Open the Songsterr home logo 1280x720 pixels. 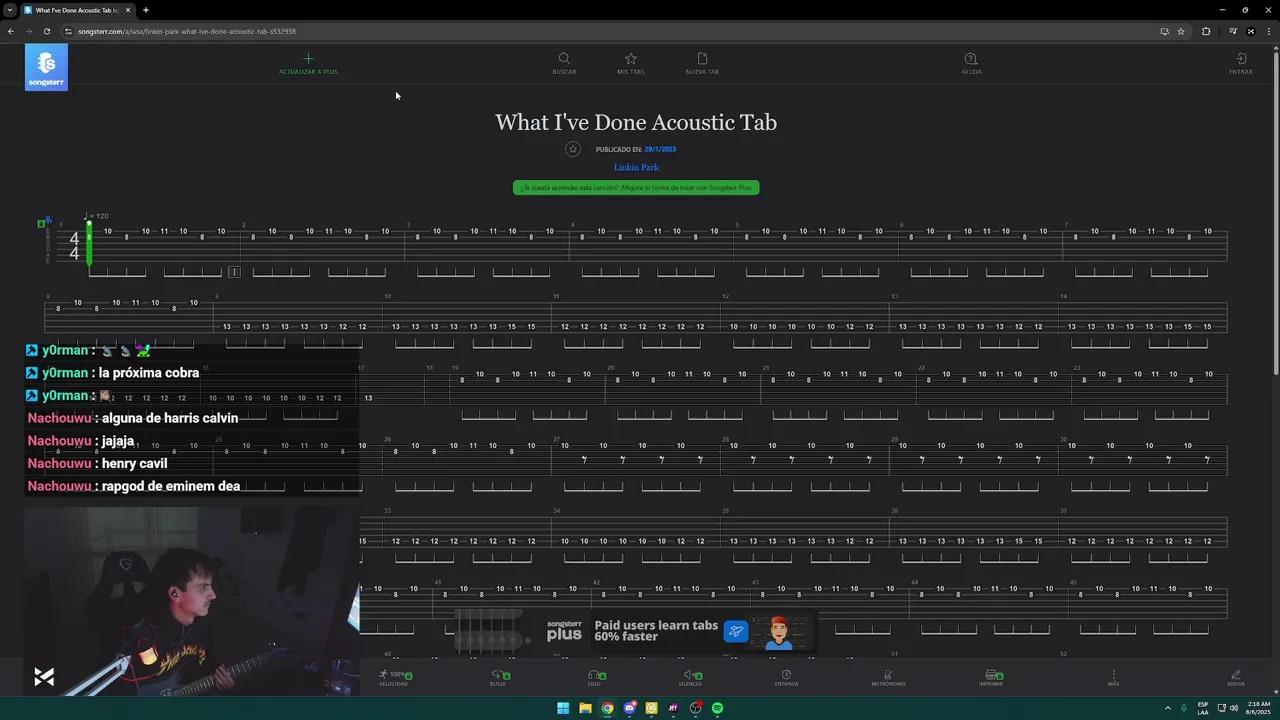tap(46, 67)
